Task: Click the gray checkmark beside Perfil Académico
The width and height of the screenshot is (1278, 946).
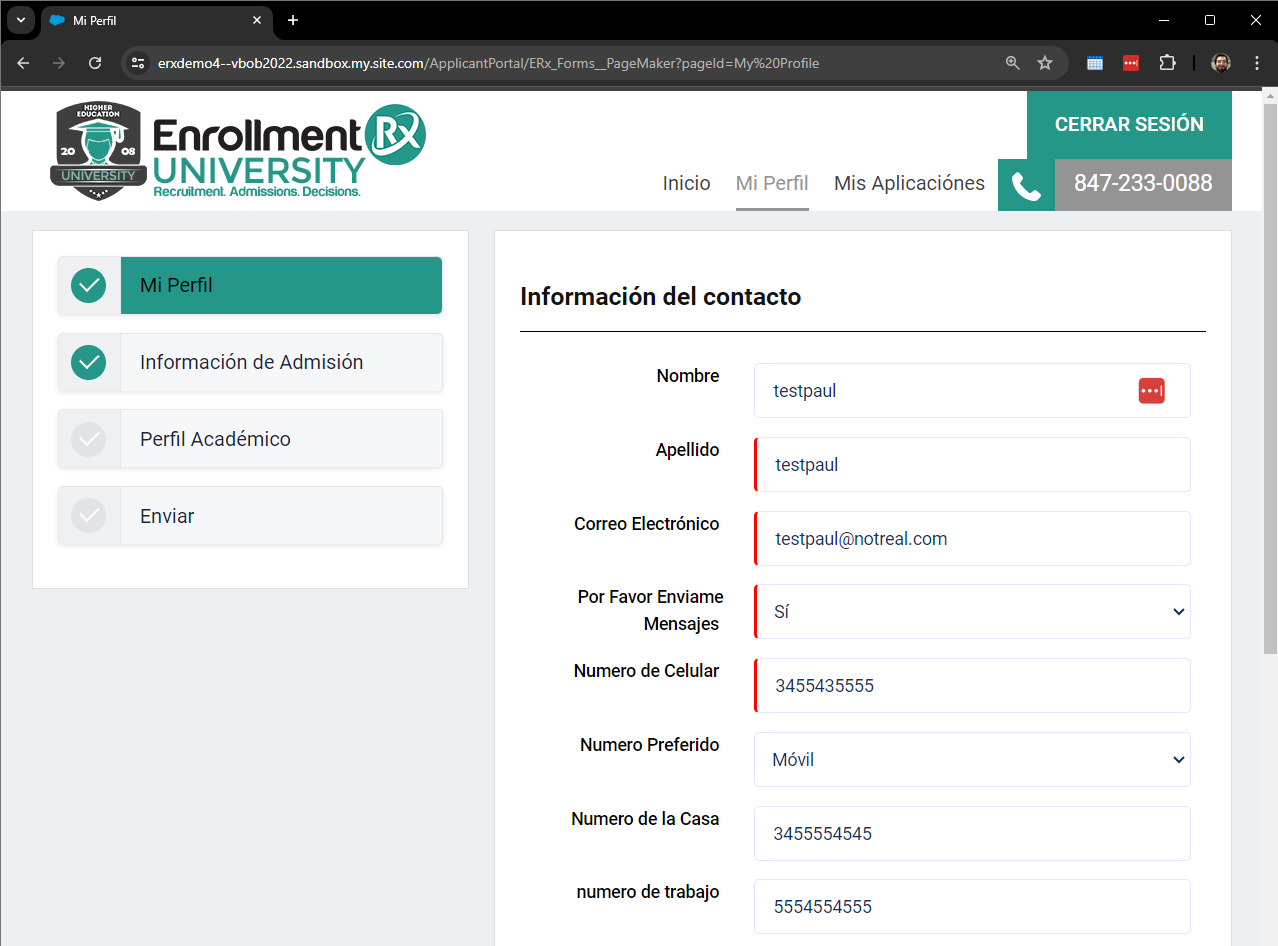Action: (x=89, y=439)
